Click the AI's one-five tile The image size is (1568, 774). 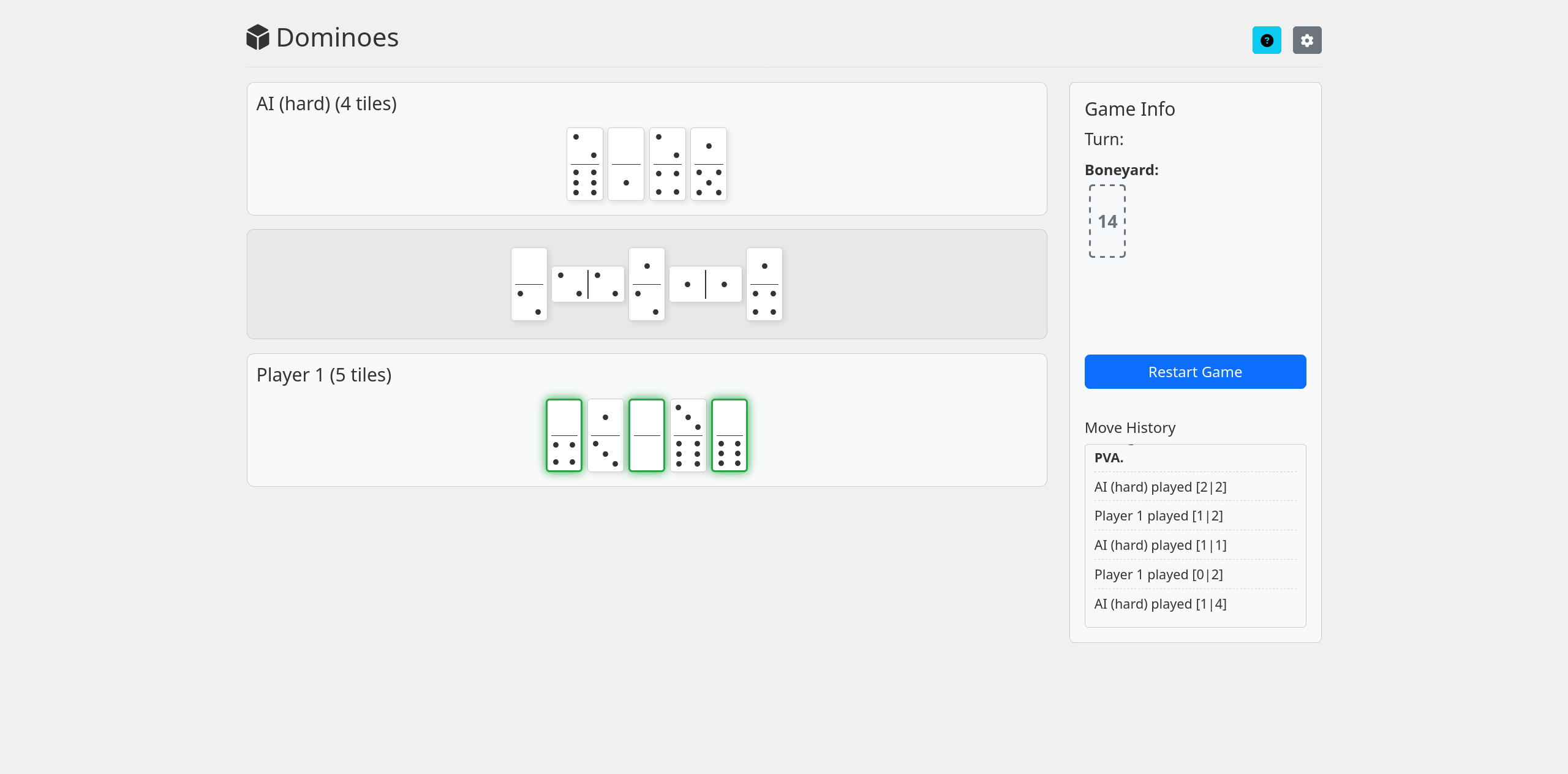click(x=708, y=164)
